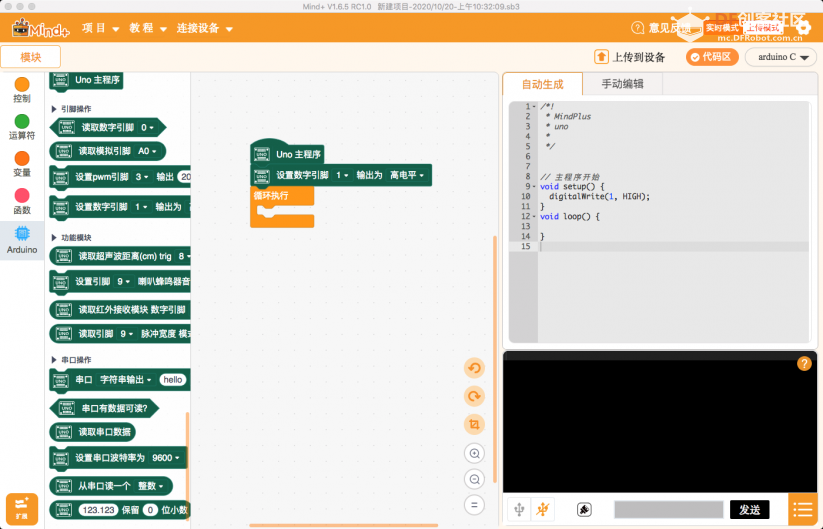Image resolution: width=823 pixels, height=529 pixels.
Task: Switch to the 手动编辑 tab
Action: click(x=622, y=84)
